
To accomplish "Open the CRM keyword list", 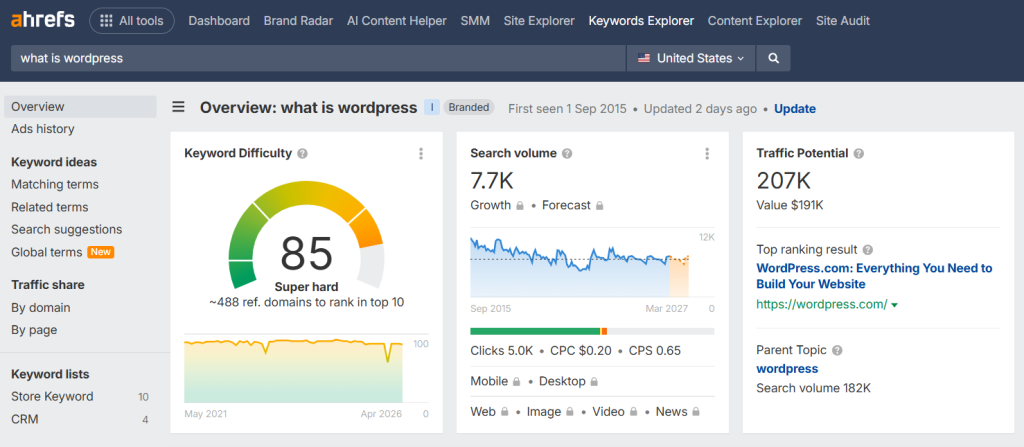I will [x=25, y=419].
